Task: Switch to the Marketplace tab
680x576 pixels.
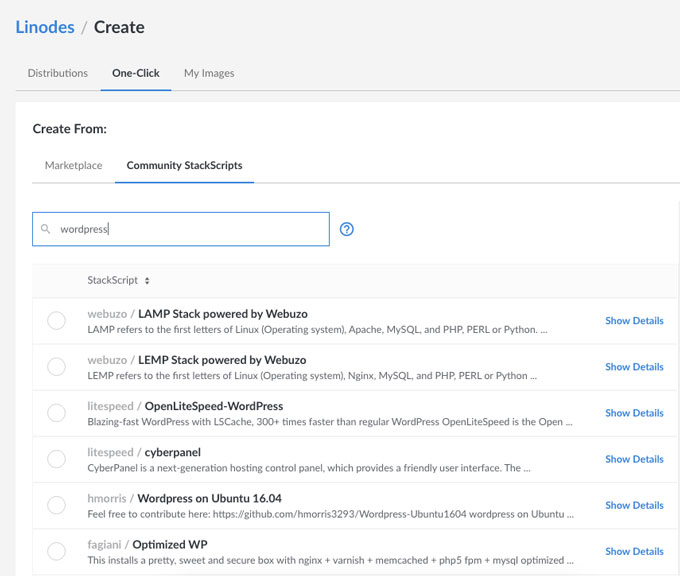Action: pyautogui.click(x=74, y=165)
